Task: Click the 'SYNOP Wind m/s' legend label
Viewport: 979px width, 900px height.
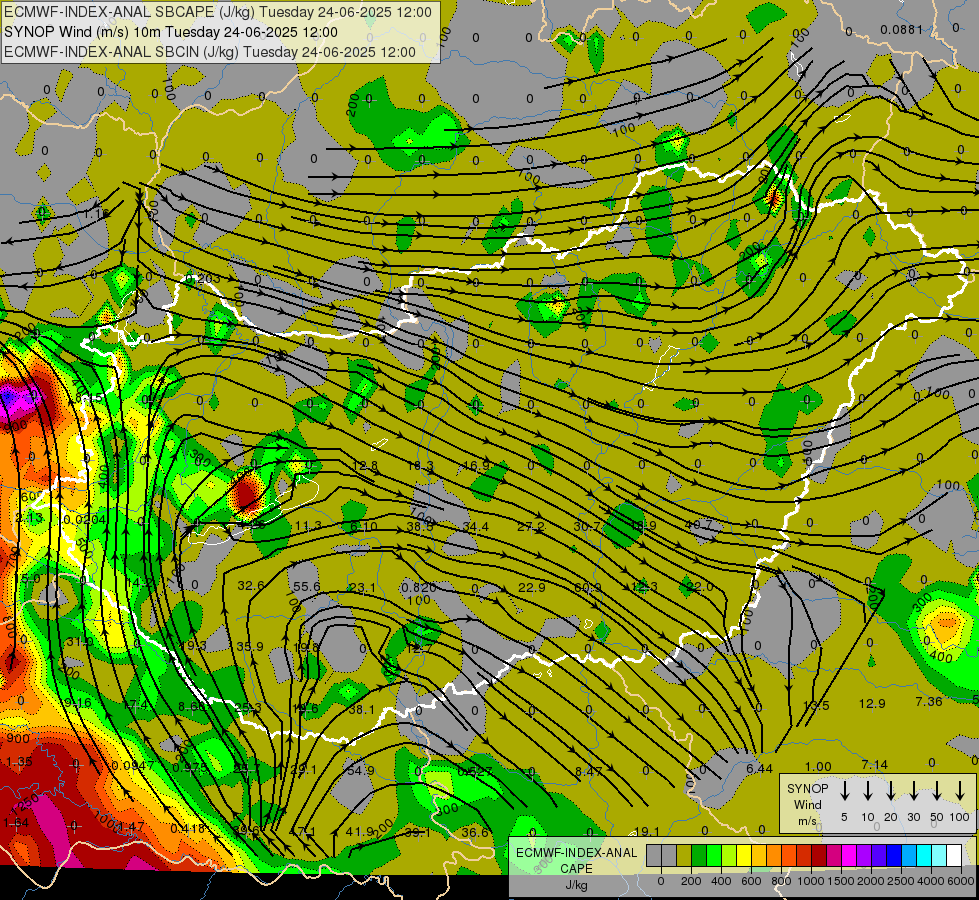Action: pyautogui.click(x=807, y=805)
